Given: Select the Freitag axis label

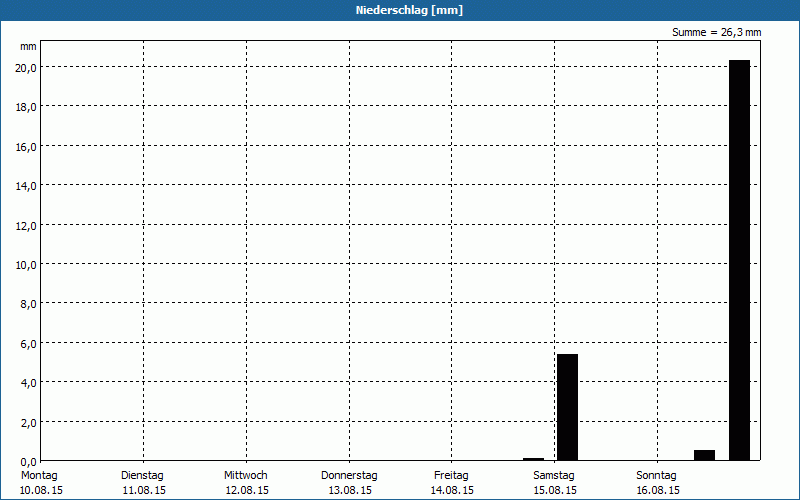Looking at the screenshot, I should [452, 476].
